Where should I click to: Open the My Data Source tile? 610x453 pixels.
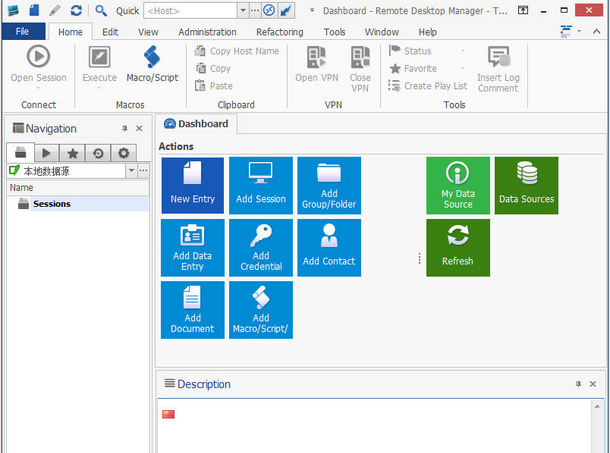pyautogui.click(x=458, y=185)
